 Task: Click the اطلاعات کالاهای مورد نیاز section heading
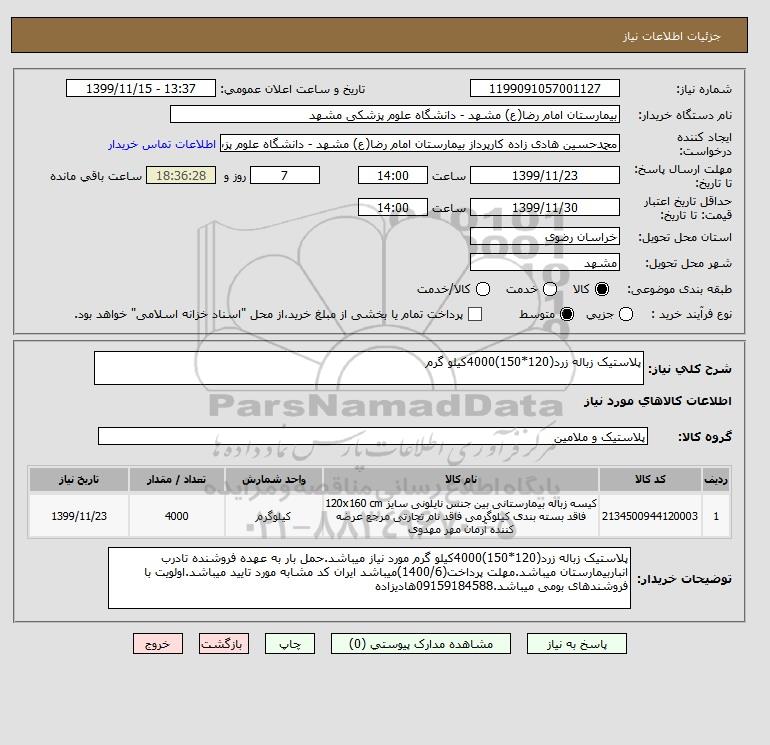pos(658,401)
